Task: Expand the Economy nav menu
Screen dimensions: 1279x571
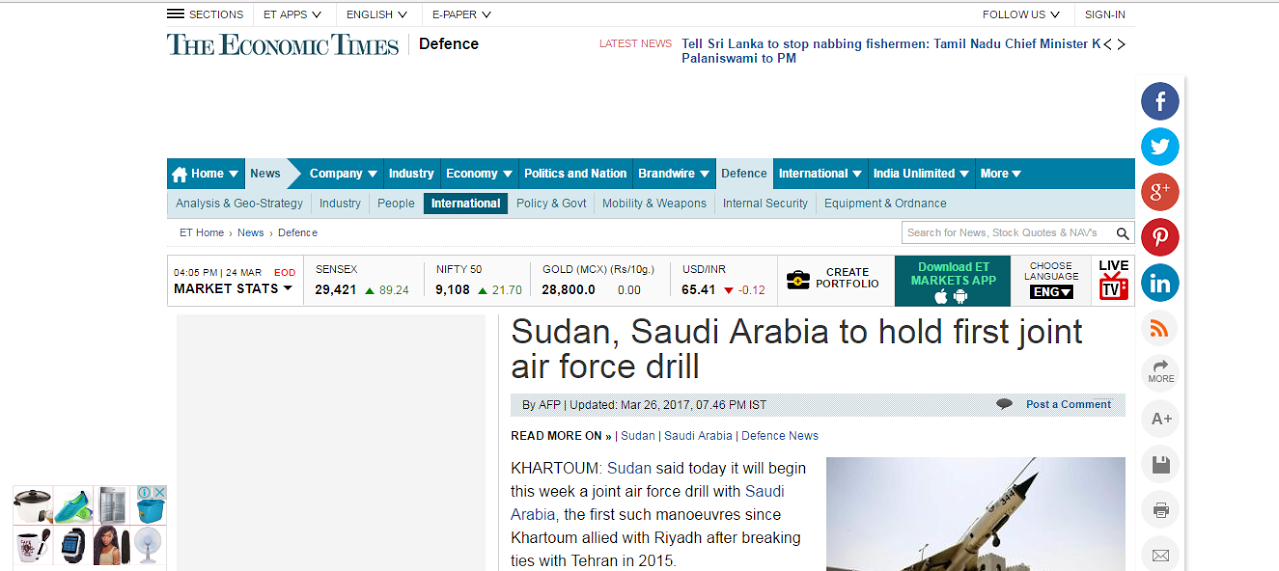Action: point(479,173)
